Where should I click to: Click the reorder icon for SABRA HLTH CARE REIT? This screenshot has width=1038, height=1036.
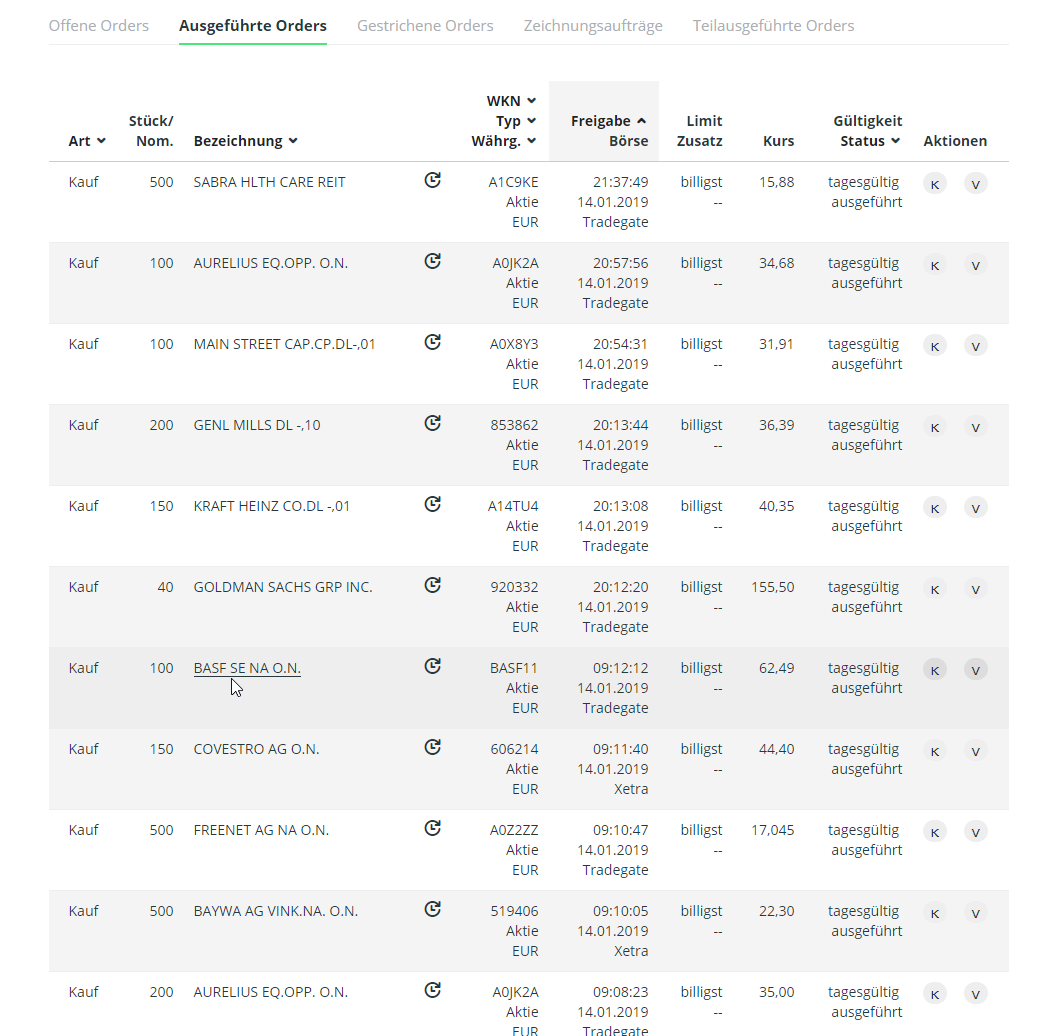432,179
